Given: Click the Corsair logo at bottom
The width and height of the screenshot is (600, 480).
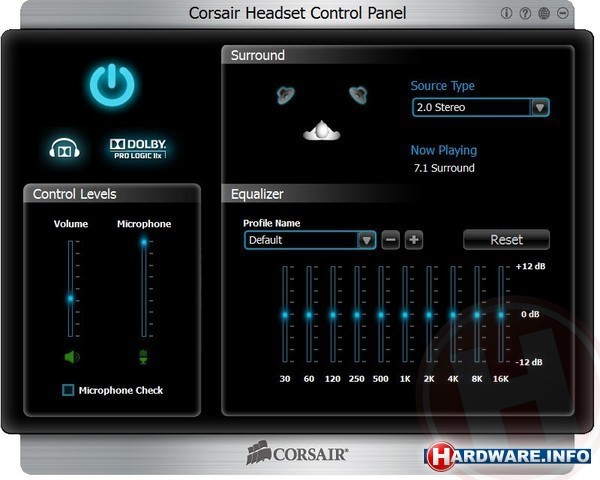Looking at the screenshot, I should click(297, 453).
